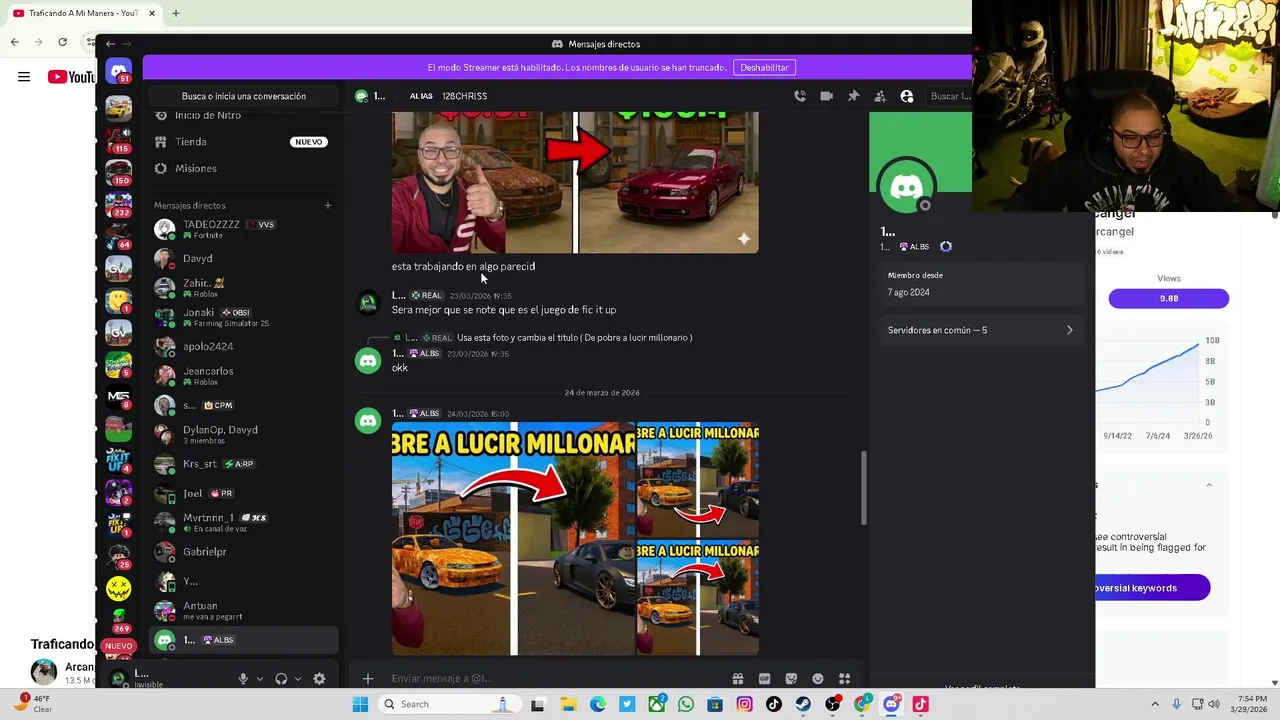This screenshot has width=1280, height=720.
Task: Click the Enviar mensaje text field
Action: point(555,678)
